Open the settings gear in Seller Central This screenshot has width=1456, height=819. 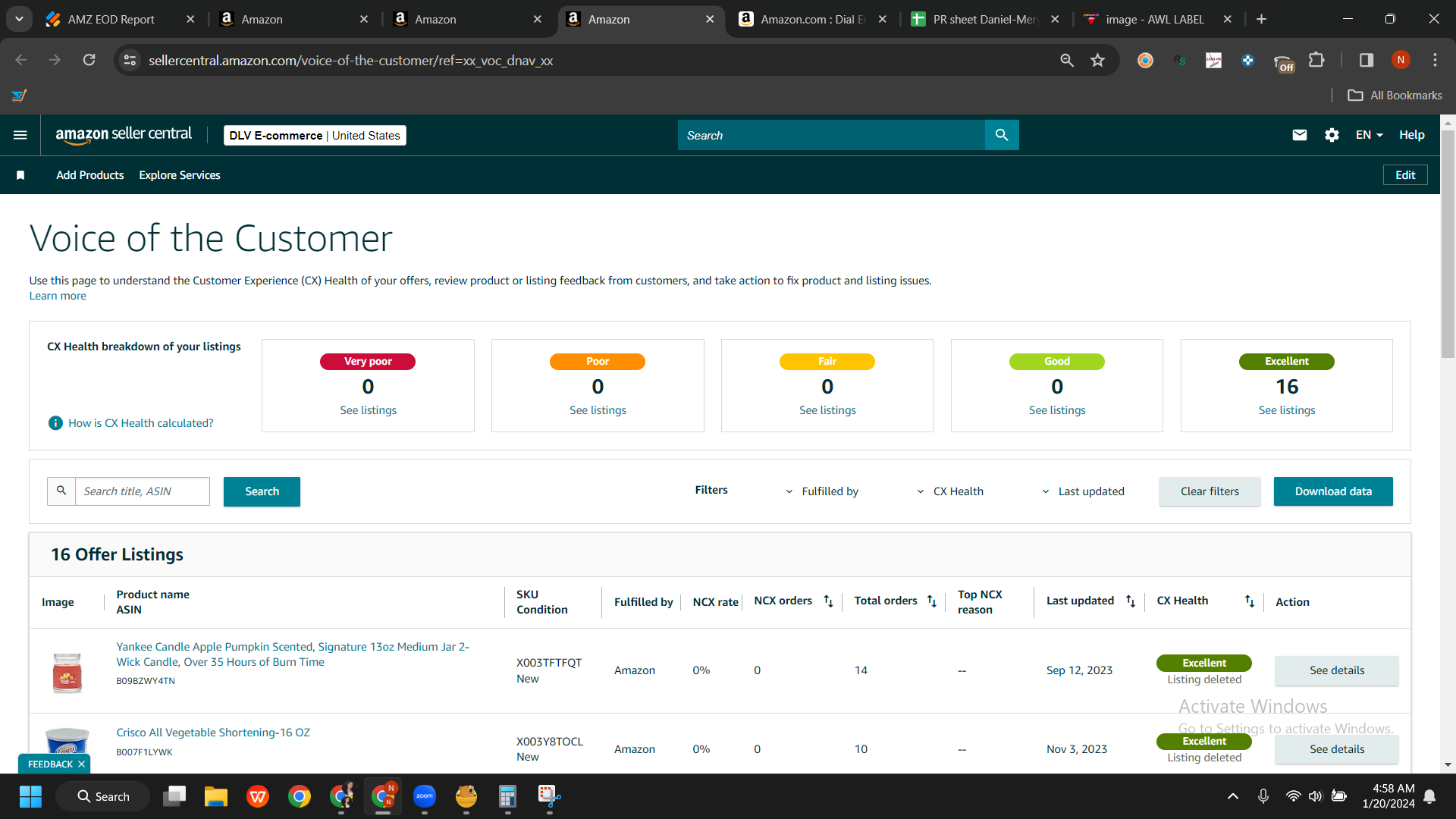coord(1332,135)
